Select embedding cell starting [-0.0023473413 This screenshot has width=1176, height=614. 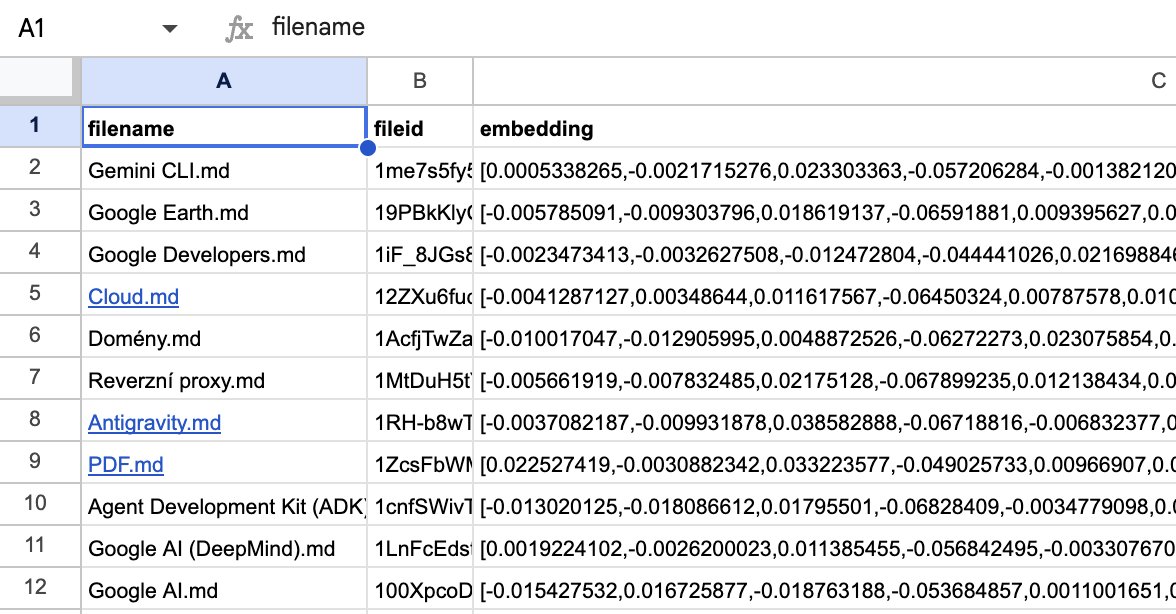click(825, 253)
